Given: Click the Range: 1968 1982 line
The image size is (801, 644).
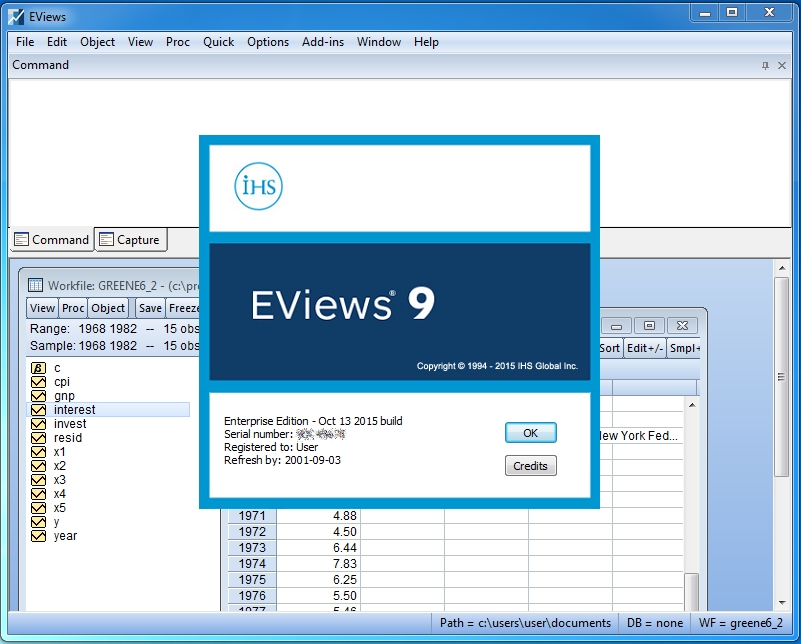Looking at the screenshot, I should [114, 328].
